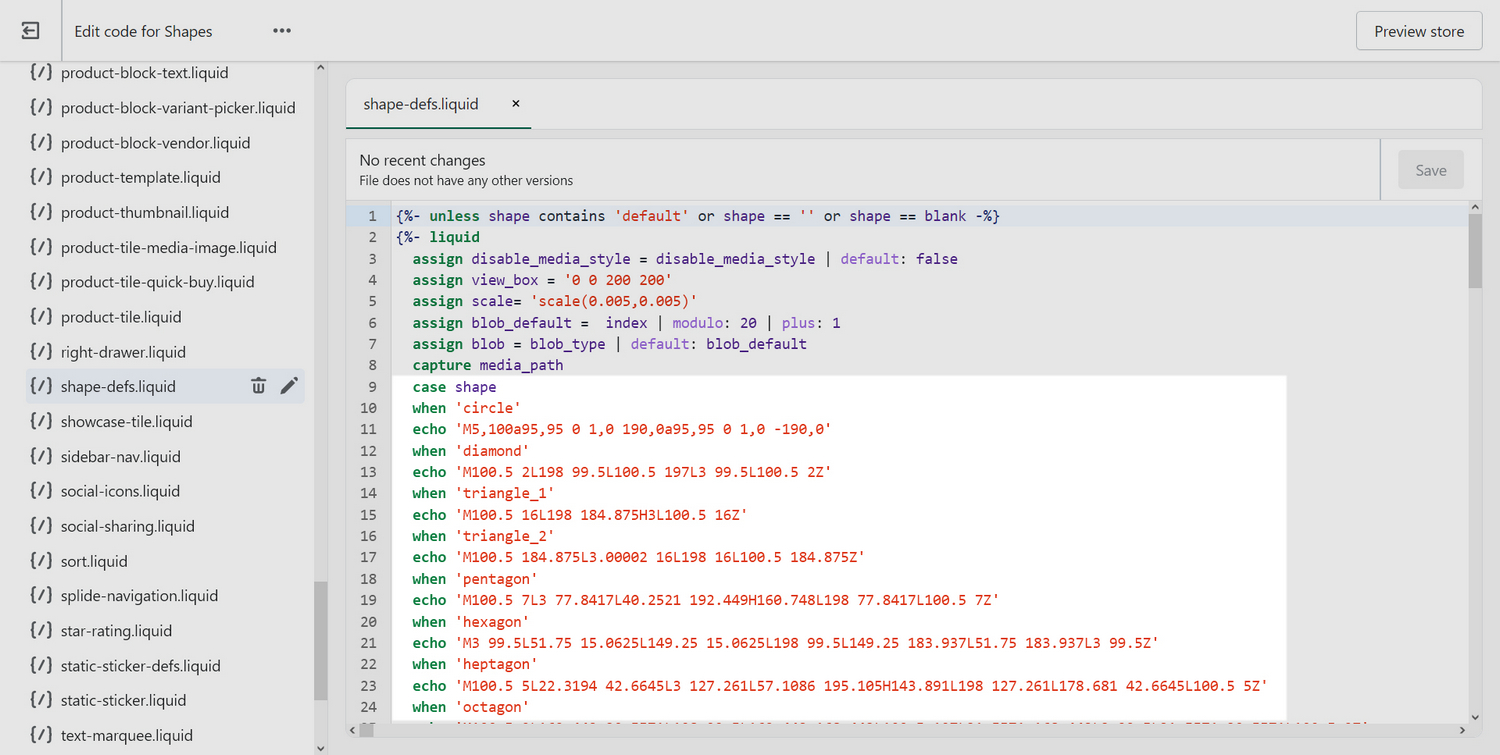Open social-sharing.liquid file
Image resolution: width=1500 pixels, height=755 pixels.
[x=128, y=526]
